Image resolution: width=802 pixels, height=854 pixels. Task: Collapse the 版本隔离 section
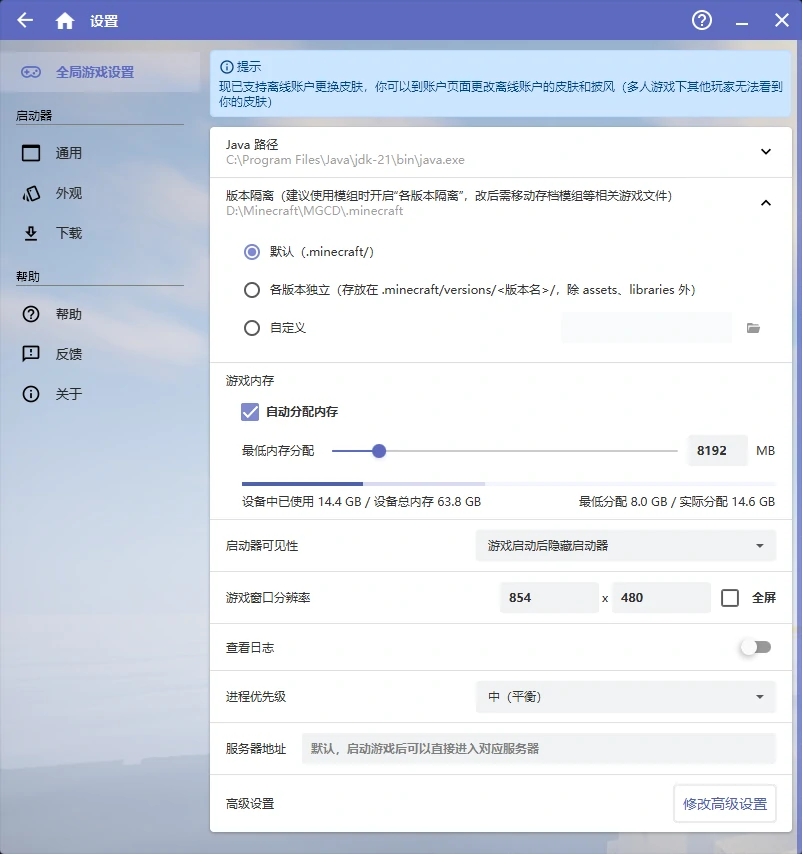(x=765, y=201)
